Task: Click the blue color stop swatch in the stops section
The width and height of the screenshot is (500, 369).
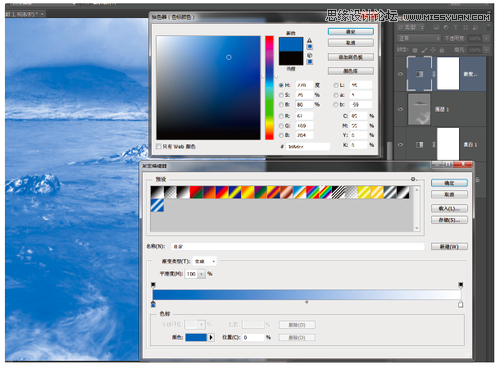Action: [x=196, y=337]
